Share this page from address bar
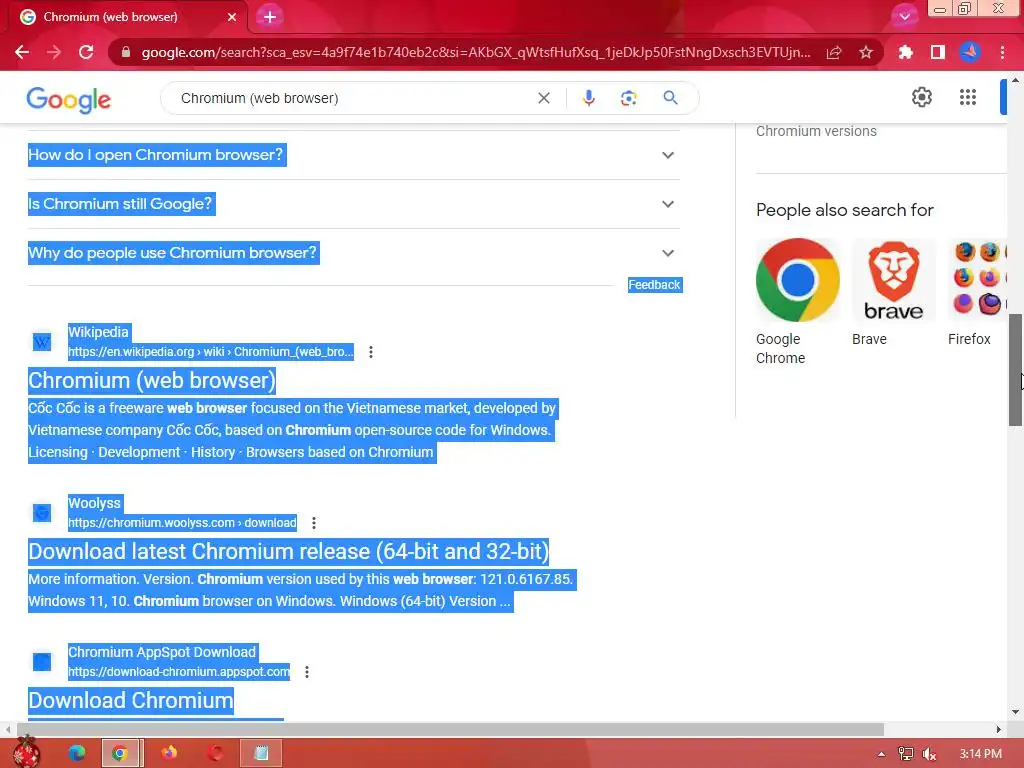Image resolution: width=1024 pixels, height=768 pixels. [x=834, y=52]
